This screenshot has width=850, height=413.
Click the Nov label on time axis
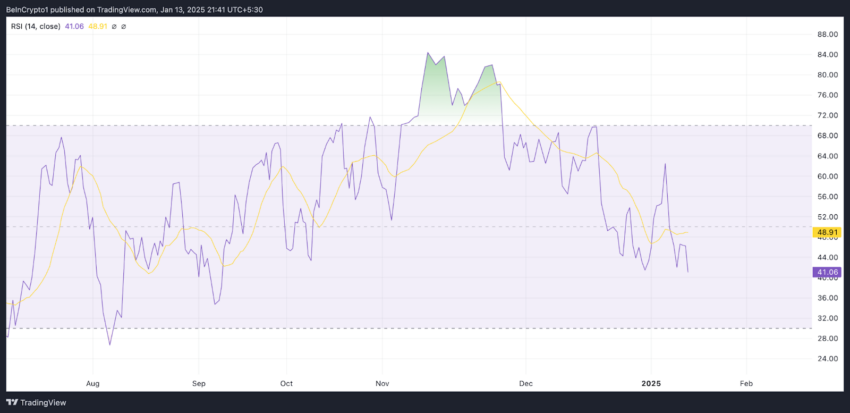pyautogui.click(x=382, y=384)
